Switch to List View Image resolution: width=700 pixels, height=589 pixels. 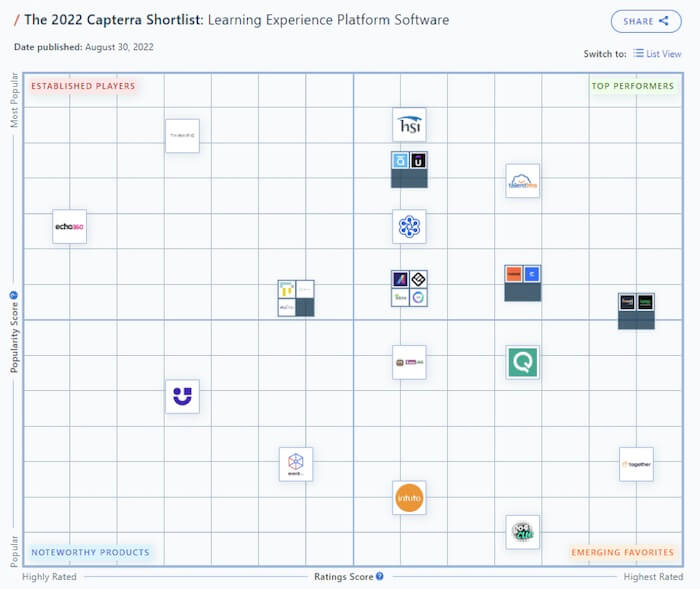click(657, 54)
